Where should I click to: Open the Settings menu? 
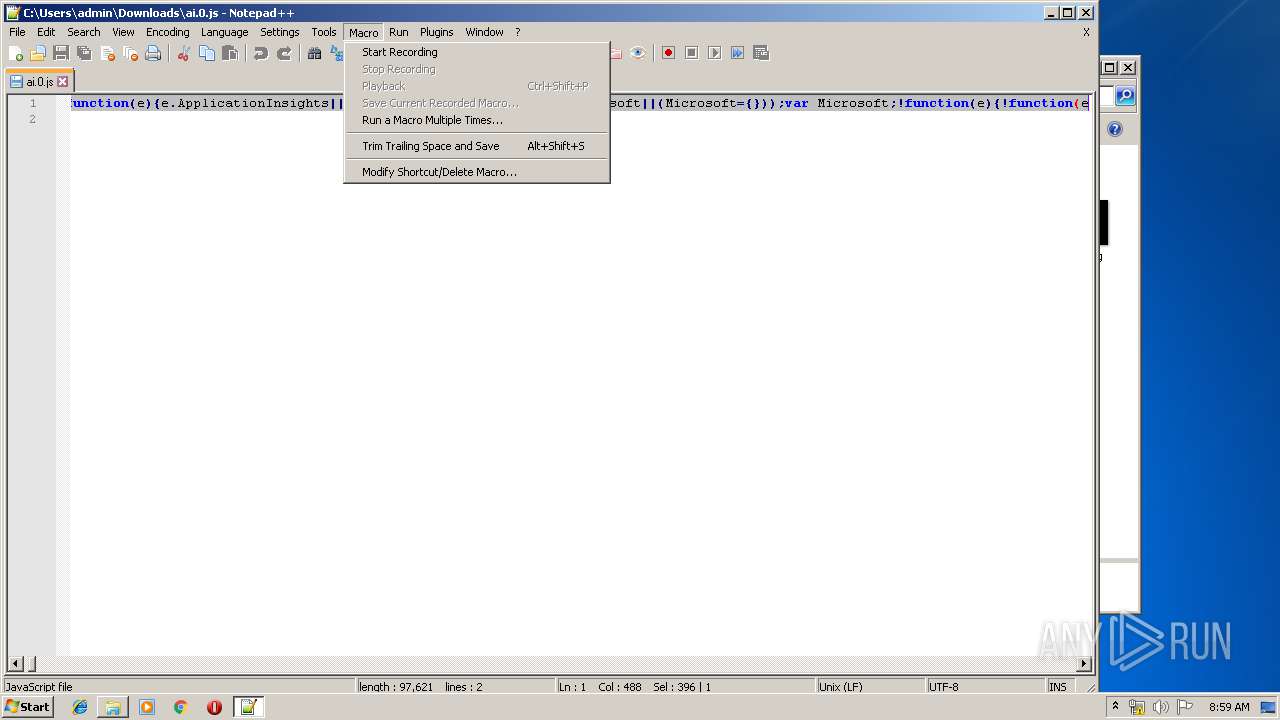[280, 32]
